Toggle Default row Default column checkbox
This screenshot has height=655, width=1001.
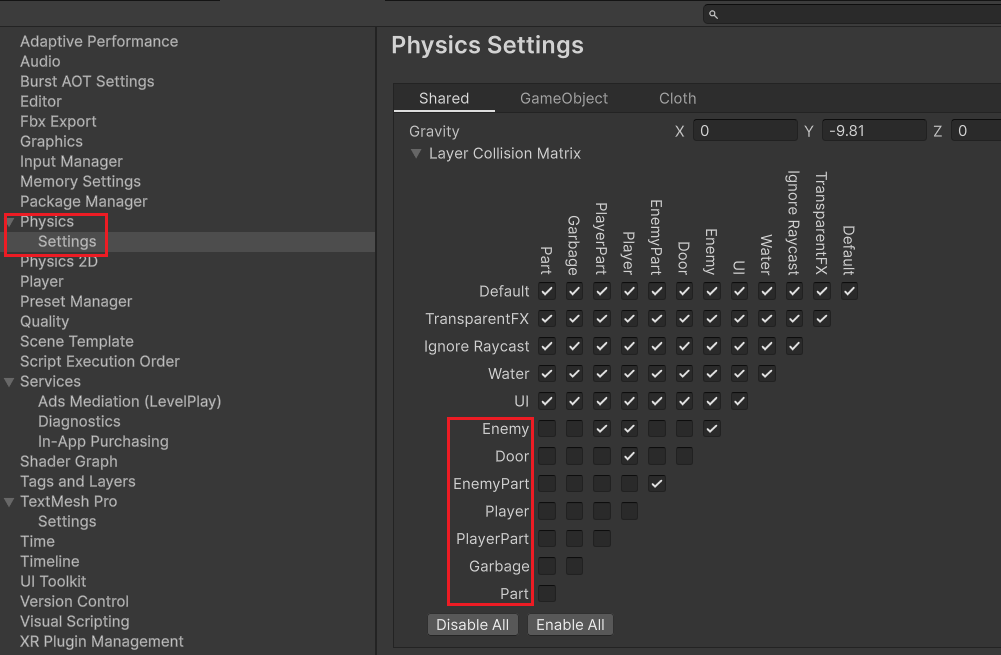[x=849, y=291]
